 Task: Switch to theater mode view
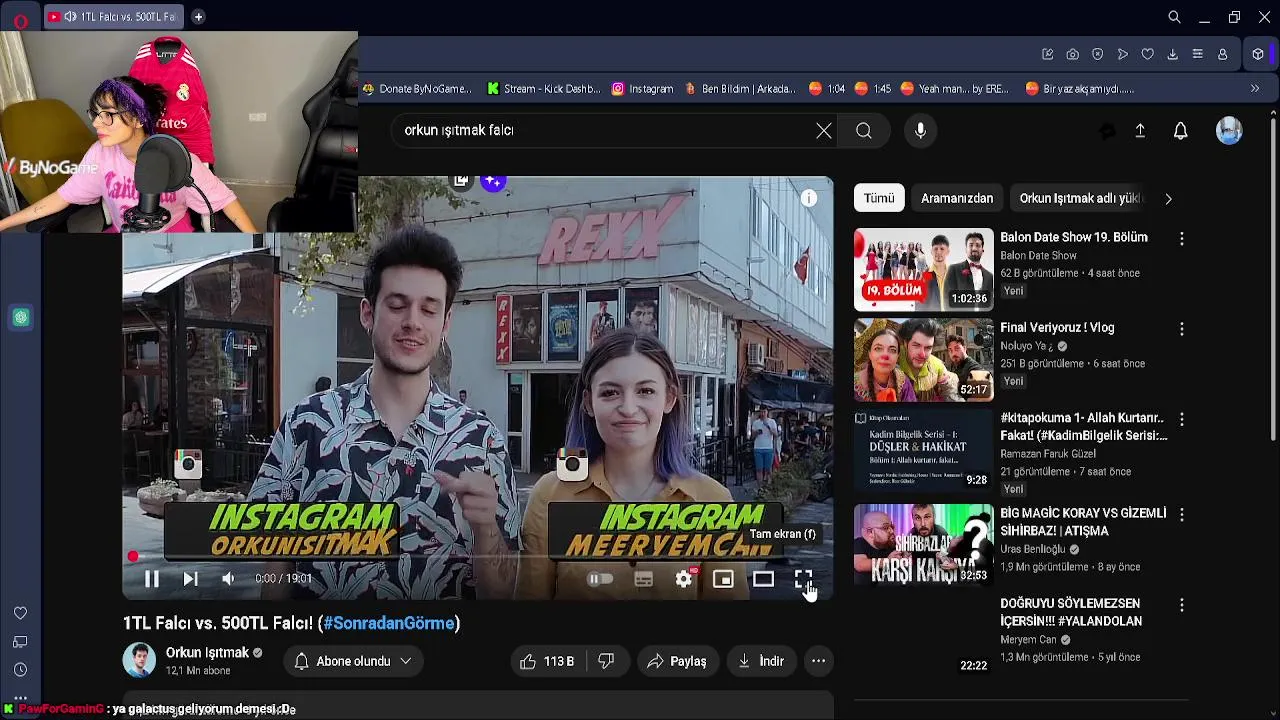pos(763,578)
